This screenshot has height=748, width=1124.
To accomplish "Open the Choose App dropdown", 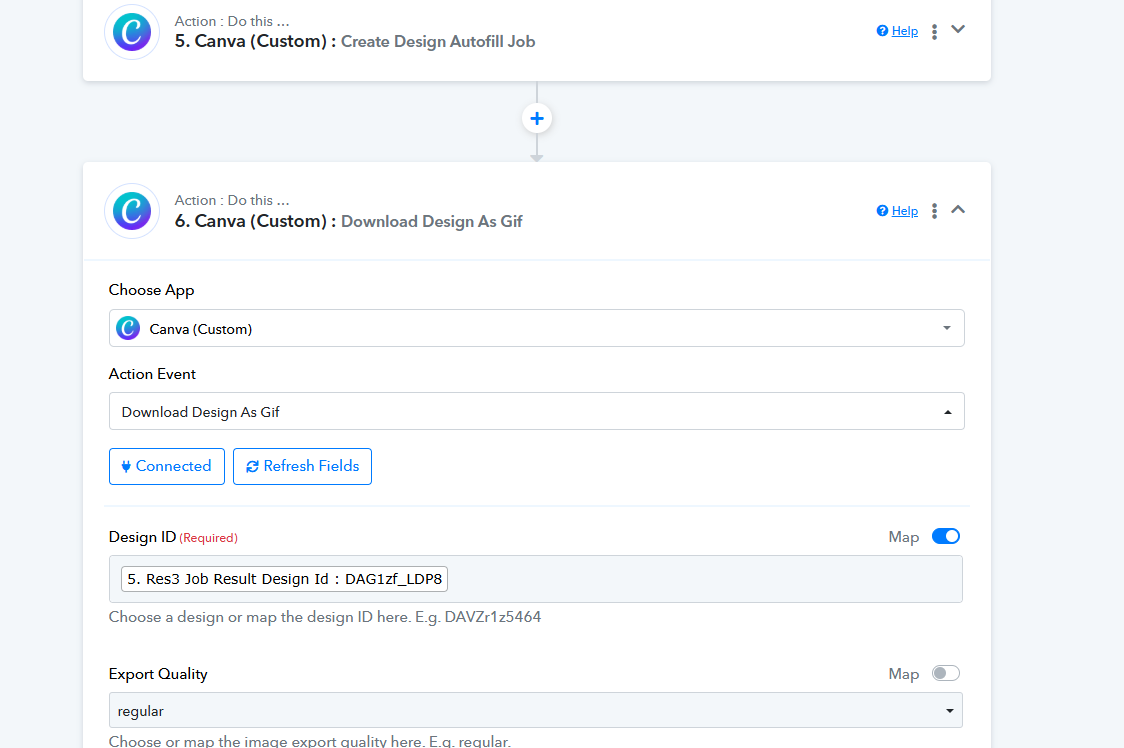I will coord(536,328).
